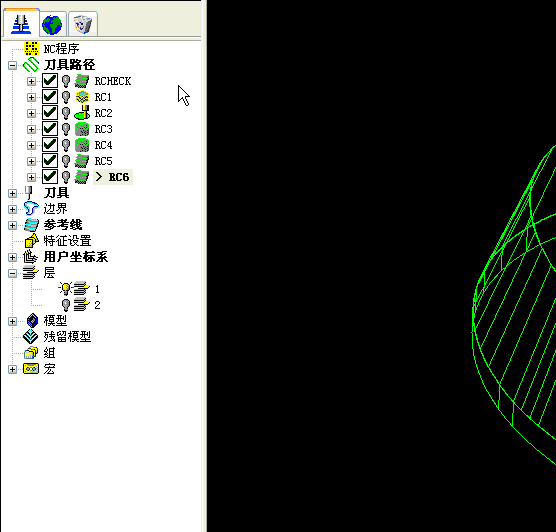The image size is (556, 532).
Task: Click the 刀具路径 toolpath icon
Action: tap(31, 65)
